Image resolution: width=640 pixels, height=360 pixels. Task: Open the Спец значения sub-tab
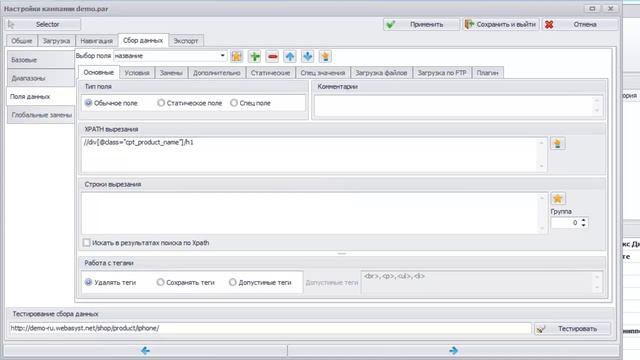tap(322, 73)
